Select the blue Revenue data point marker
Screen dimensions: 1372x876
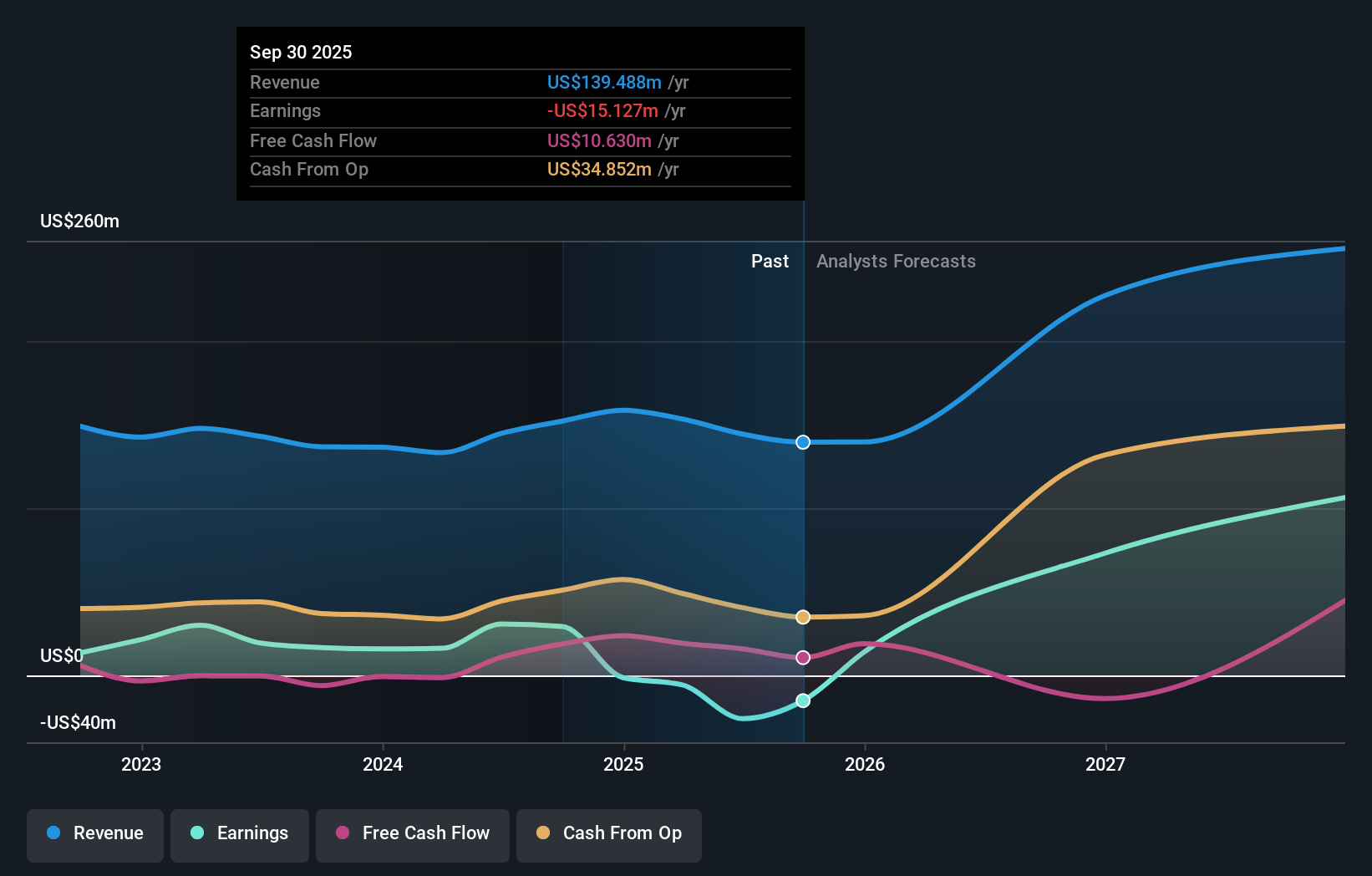coord(803,442)
